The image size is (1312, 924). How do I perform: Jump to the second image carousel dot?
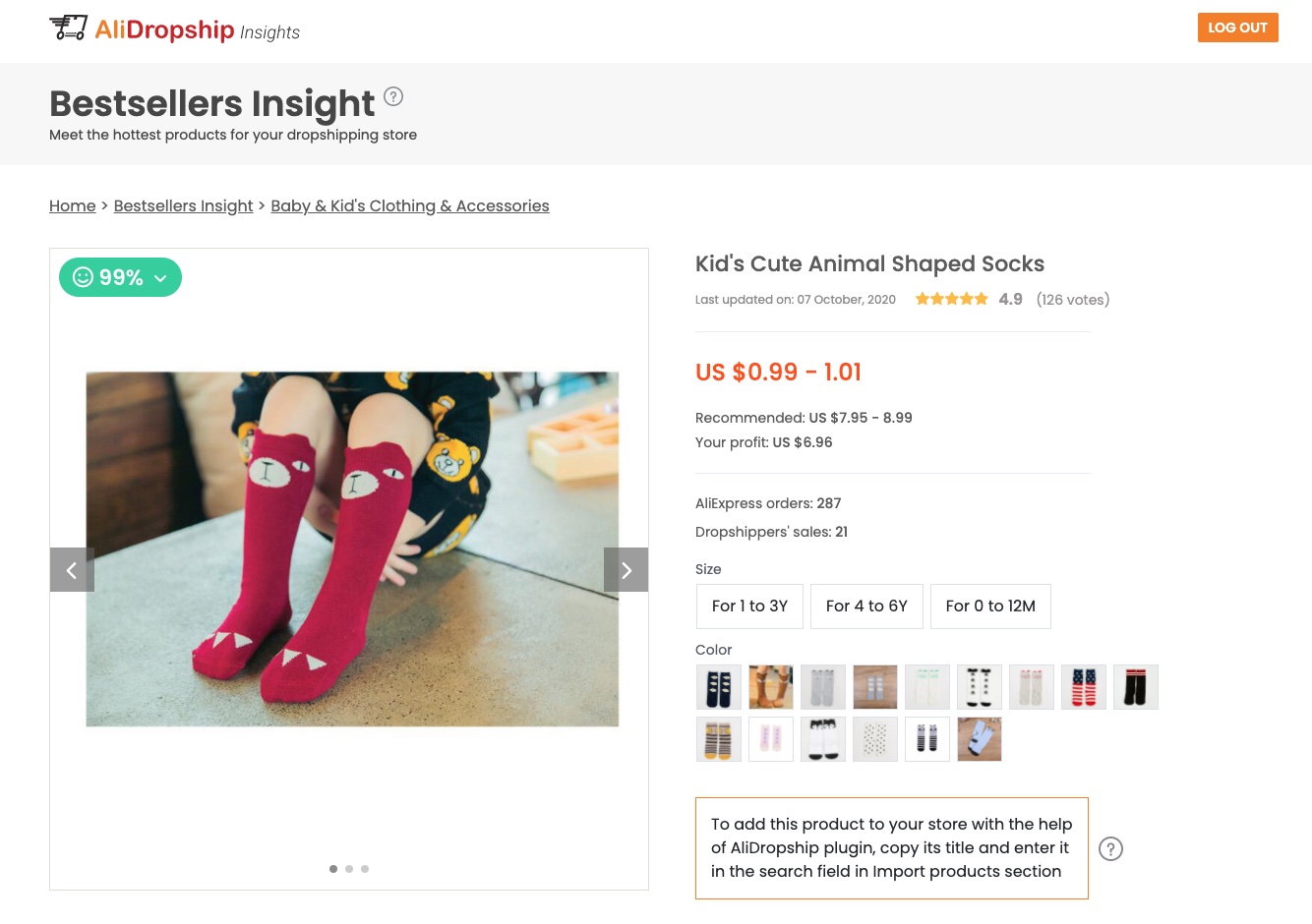[349, 869]
